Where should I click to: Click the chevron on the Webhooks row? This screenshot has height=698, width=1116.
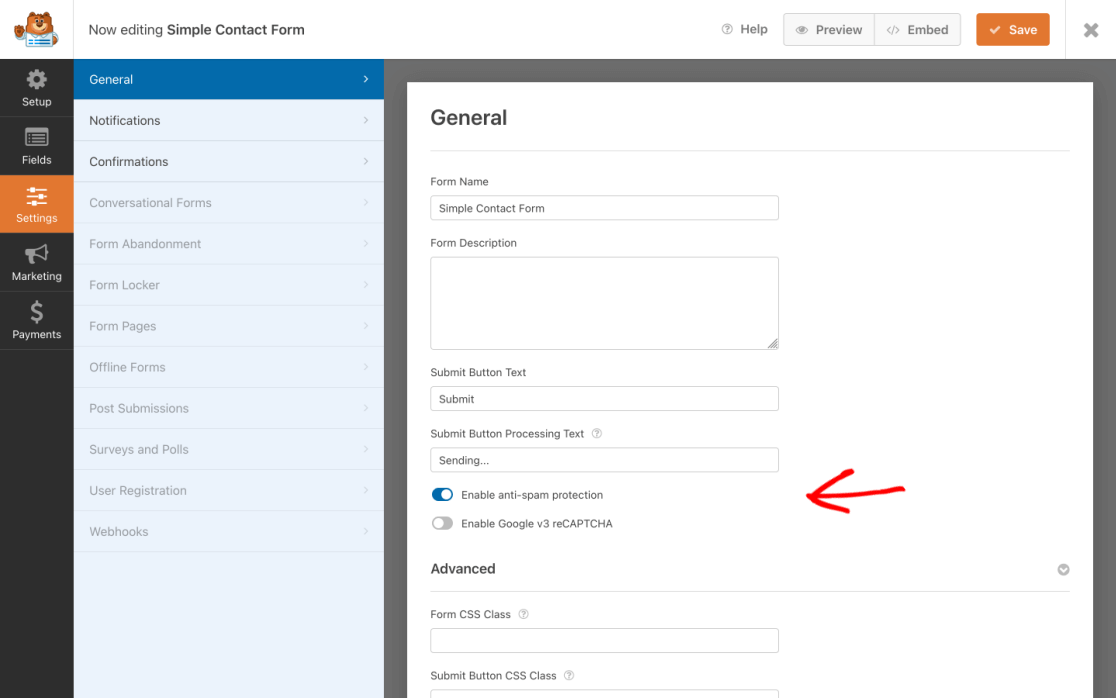click(x=366, y=532)
